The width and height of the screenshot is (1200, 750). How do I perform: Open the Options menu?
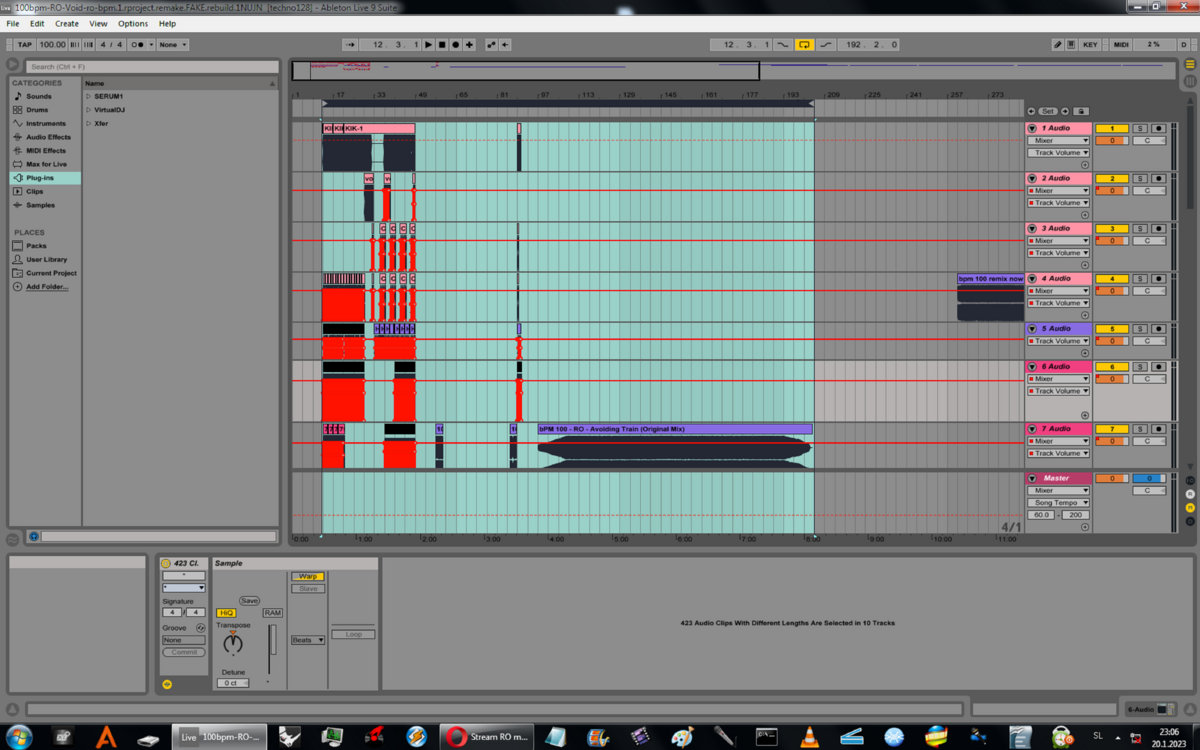(x=132, y=23)
